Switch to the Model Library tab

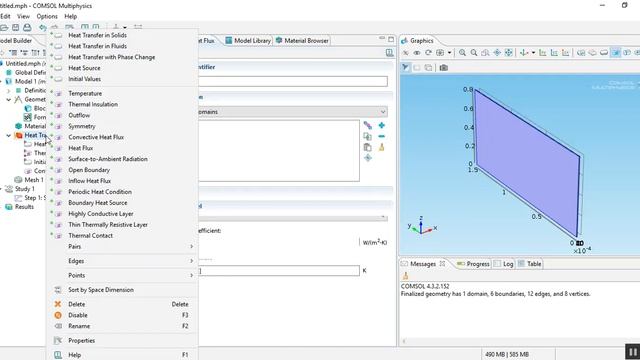[x=248, y=41]
